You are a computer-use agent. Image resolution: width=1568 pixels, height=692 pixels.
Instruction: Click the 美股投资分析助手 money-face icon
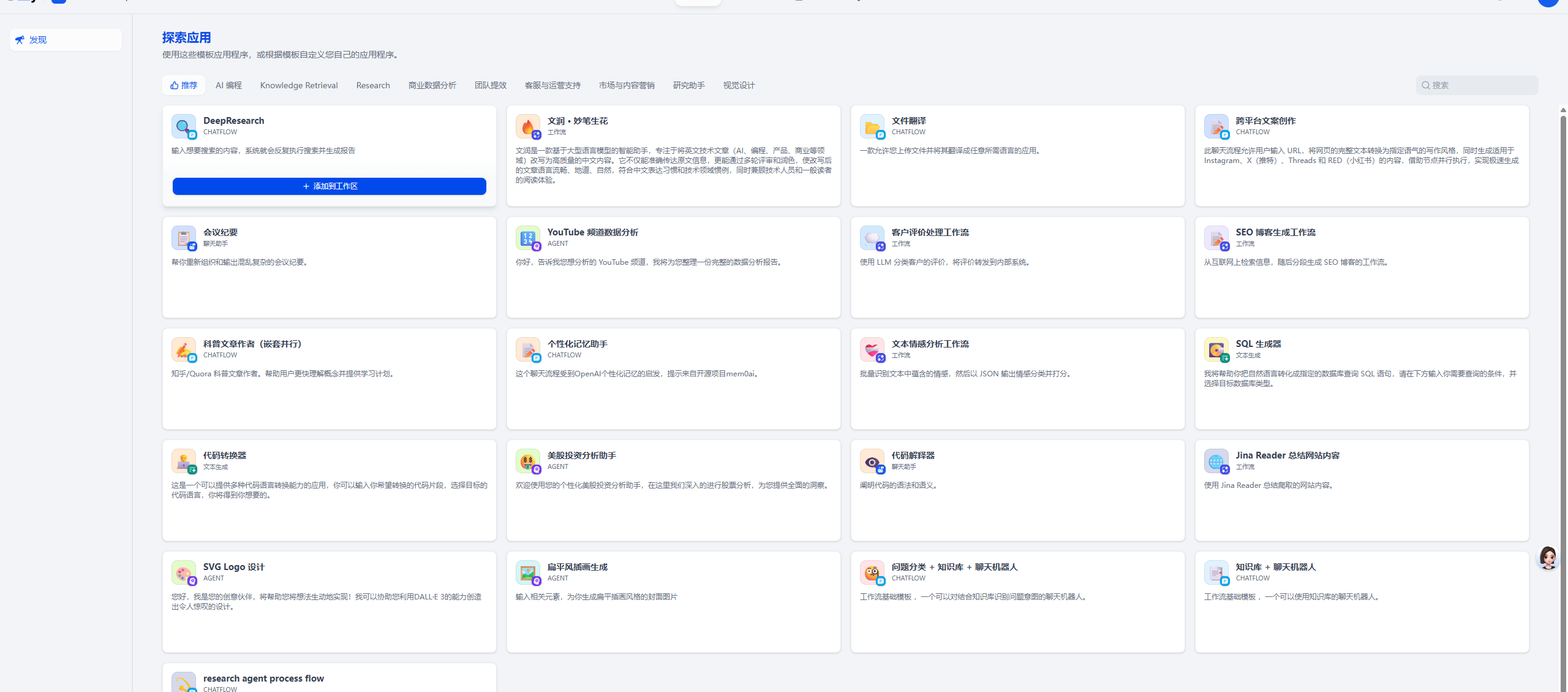(x=527, y=461)
